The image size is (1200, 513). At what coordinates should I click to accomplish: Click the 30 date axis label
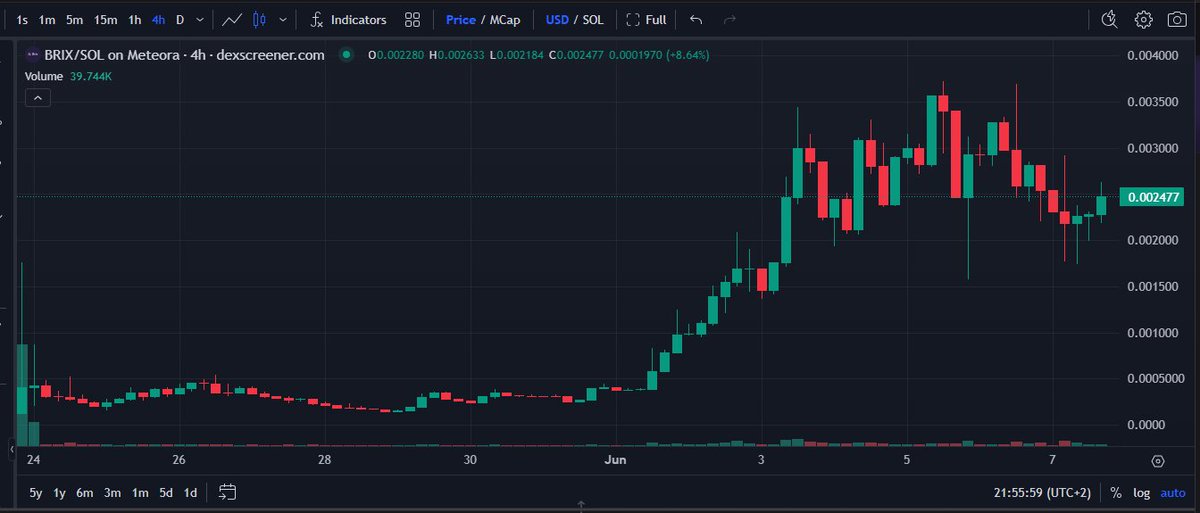click(470, 460)
